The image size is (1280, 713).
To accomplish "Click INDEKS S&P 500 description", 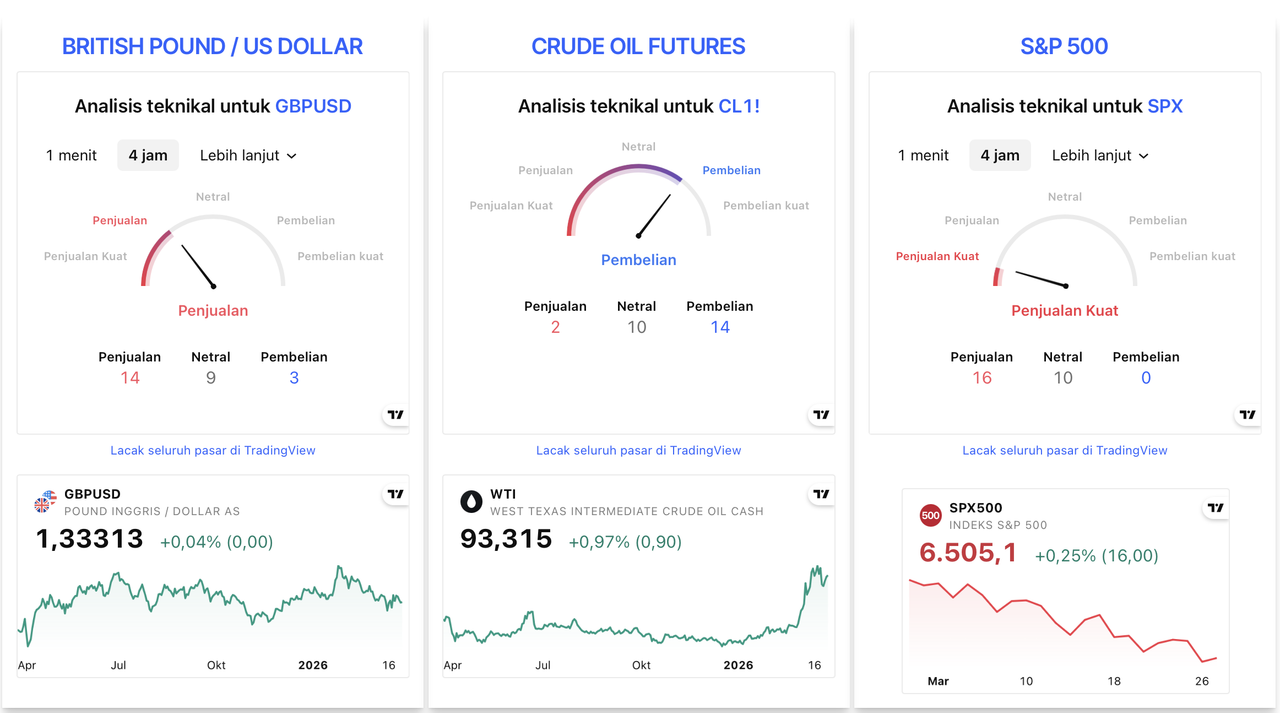I will pos(998,525).
